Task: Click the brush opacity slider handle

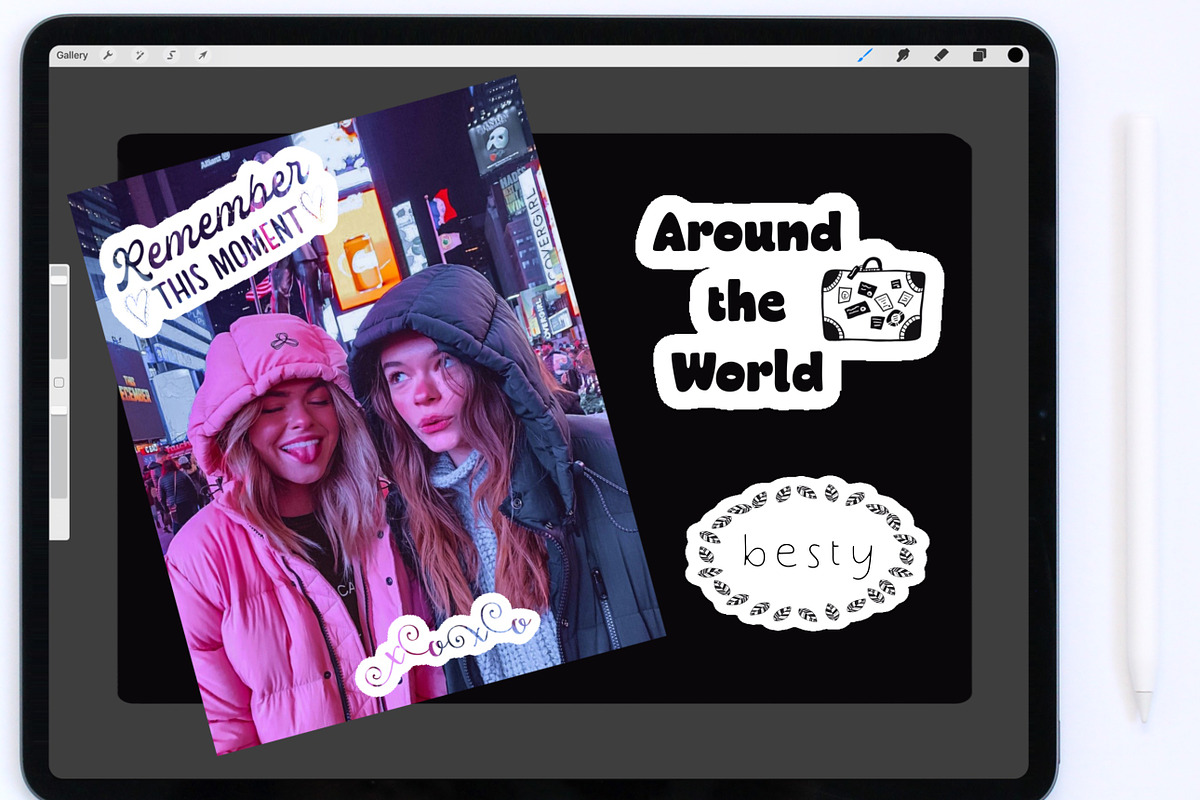Action: [x=60, y=410]
